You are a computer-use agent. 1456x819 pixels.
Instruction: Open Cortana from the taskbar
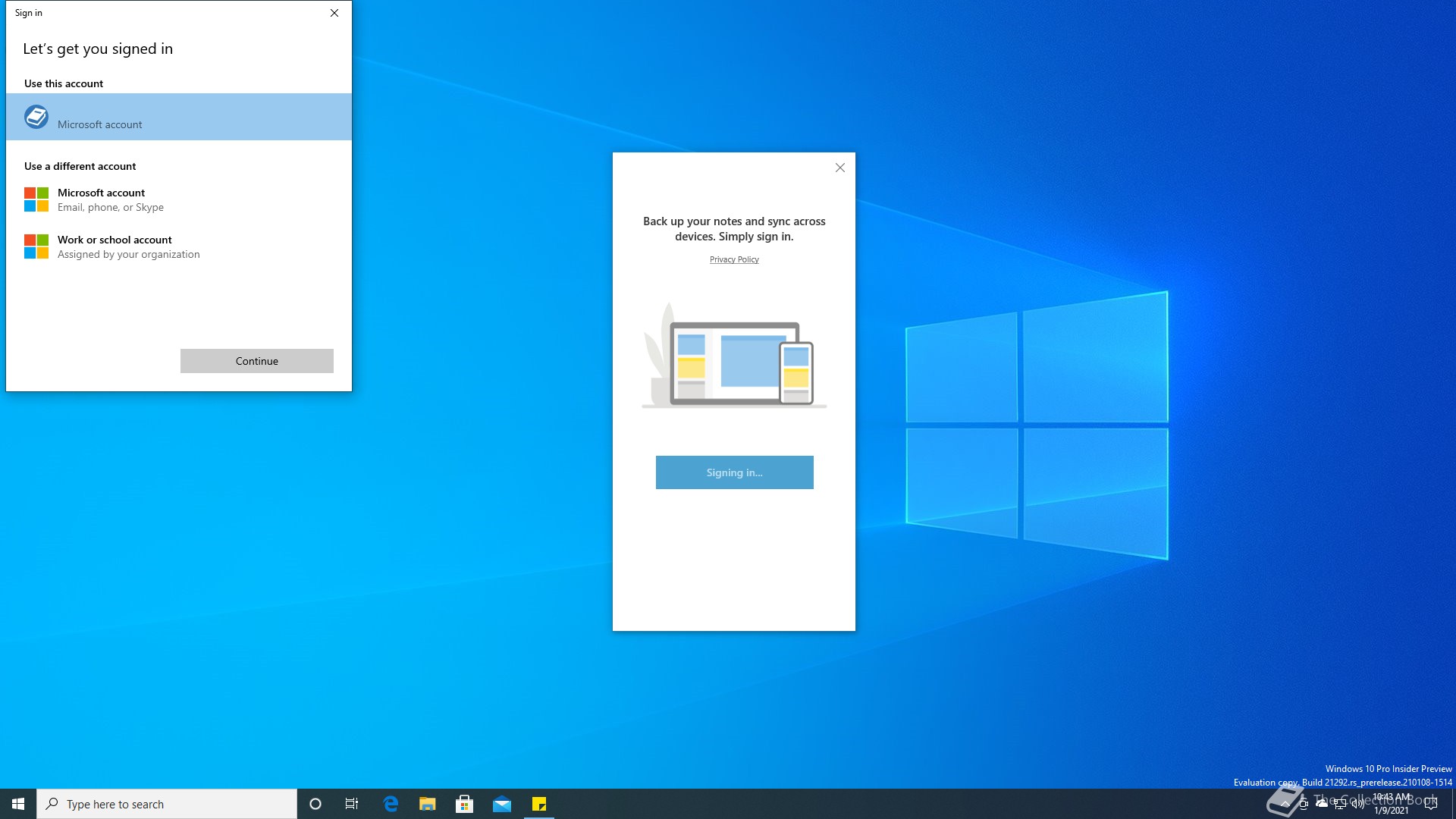point(315,804)
